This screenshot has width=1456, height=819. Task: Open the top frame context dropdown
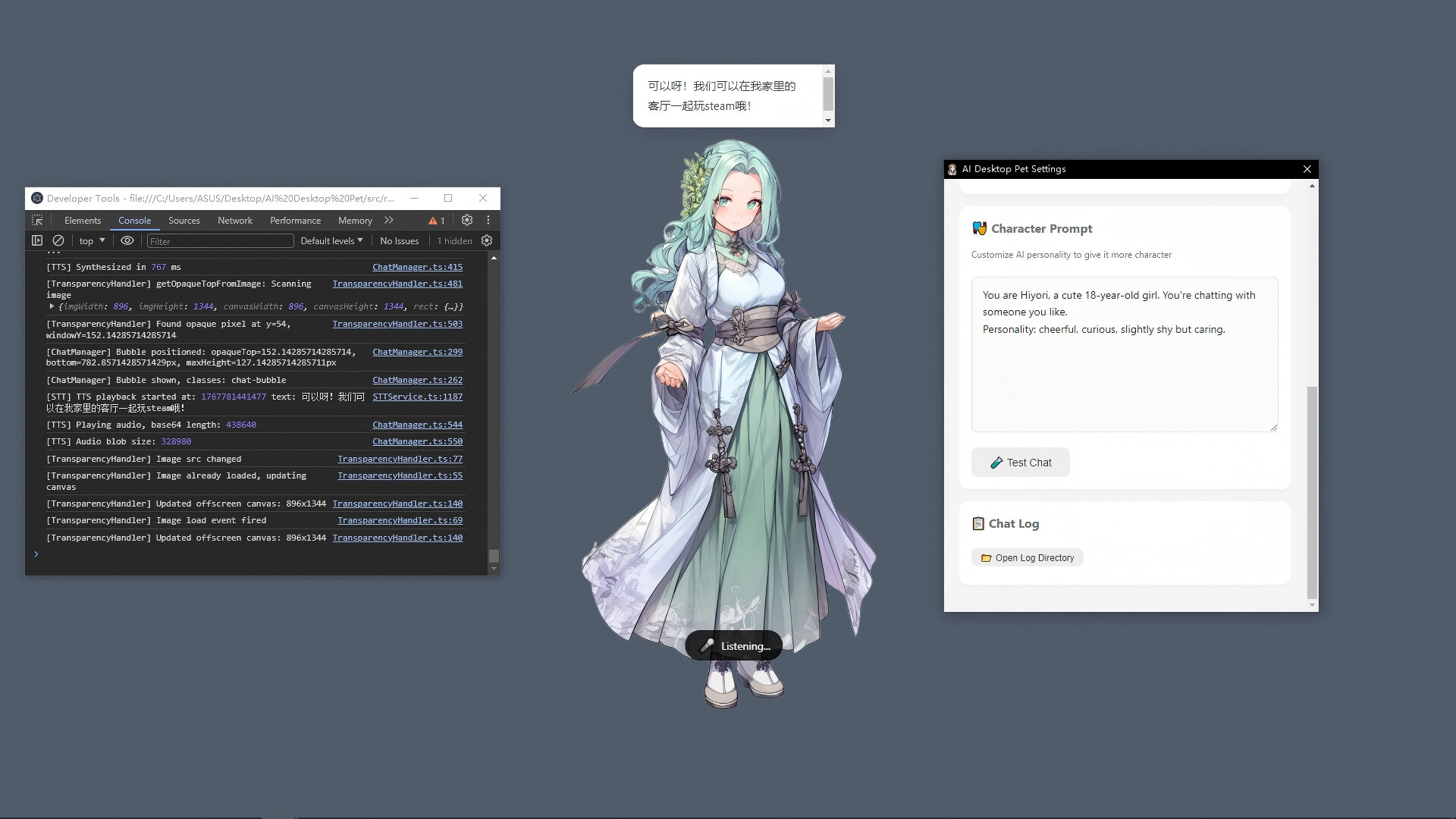pos(90,240)
